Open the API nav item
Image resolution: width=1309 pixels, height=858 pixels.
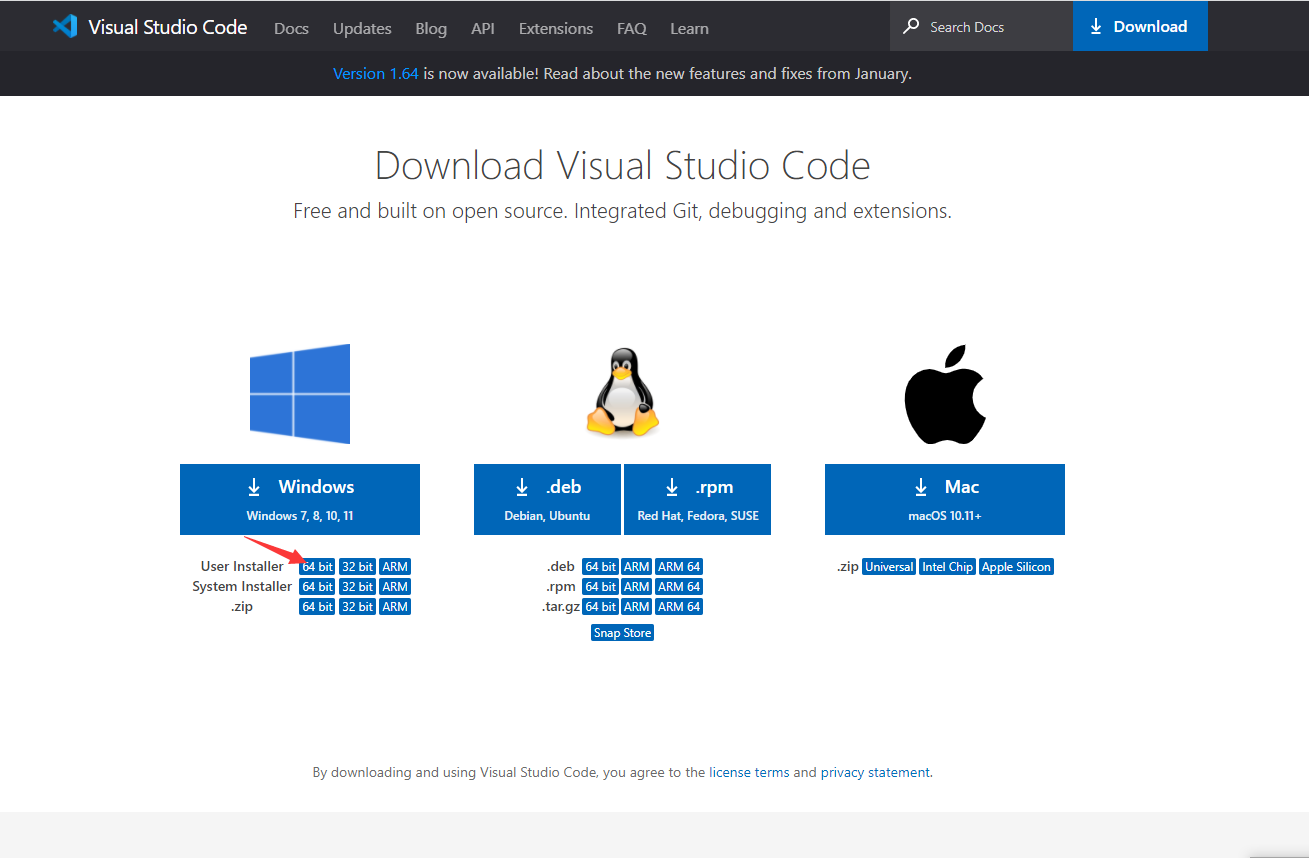click(x=483, y=28)
